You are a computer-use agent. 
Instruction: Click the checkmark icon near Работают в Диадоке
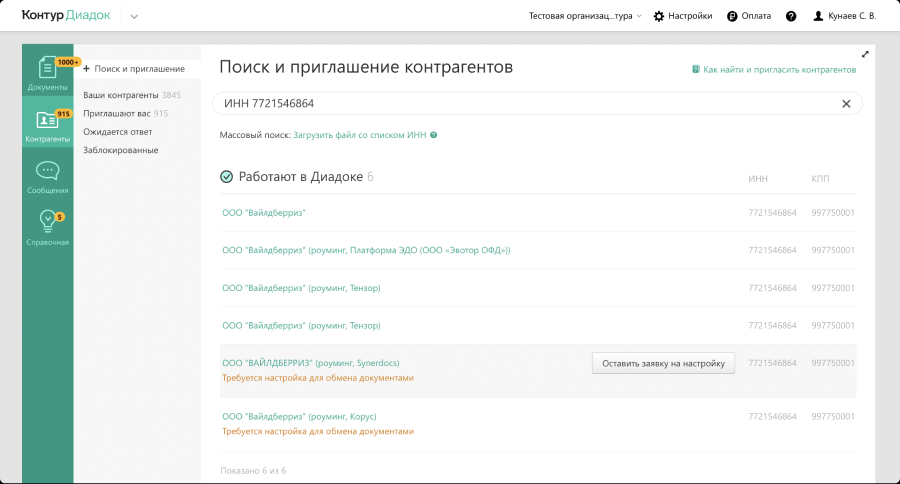click(227, 177)
